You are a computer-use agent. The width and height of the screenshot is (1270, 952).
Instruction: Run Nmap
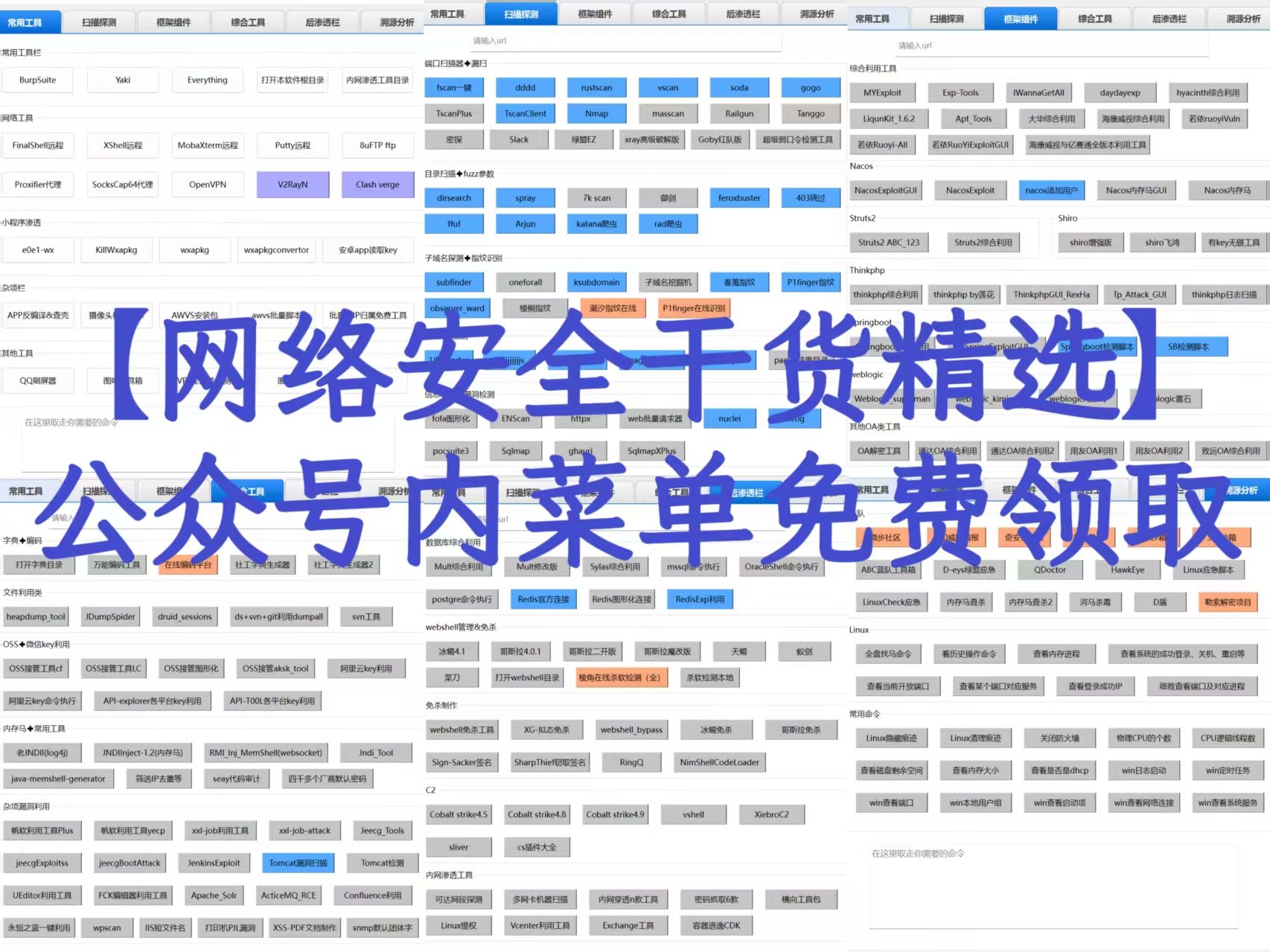click(x=596, y=114)
